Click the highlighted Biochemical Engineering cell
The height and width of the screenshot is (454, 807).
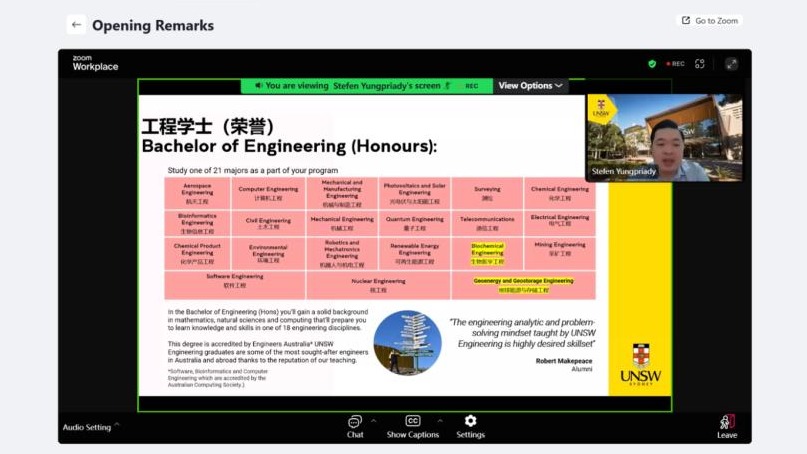(487, 253)
